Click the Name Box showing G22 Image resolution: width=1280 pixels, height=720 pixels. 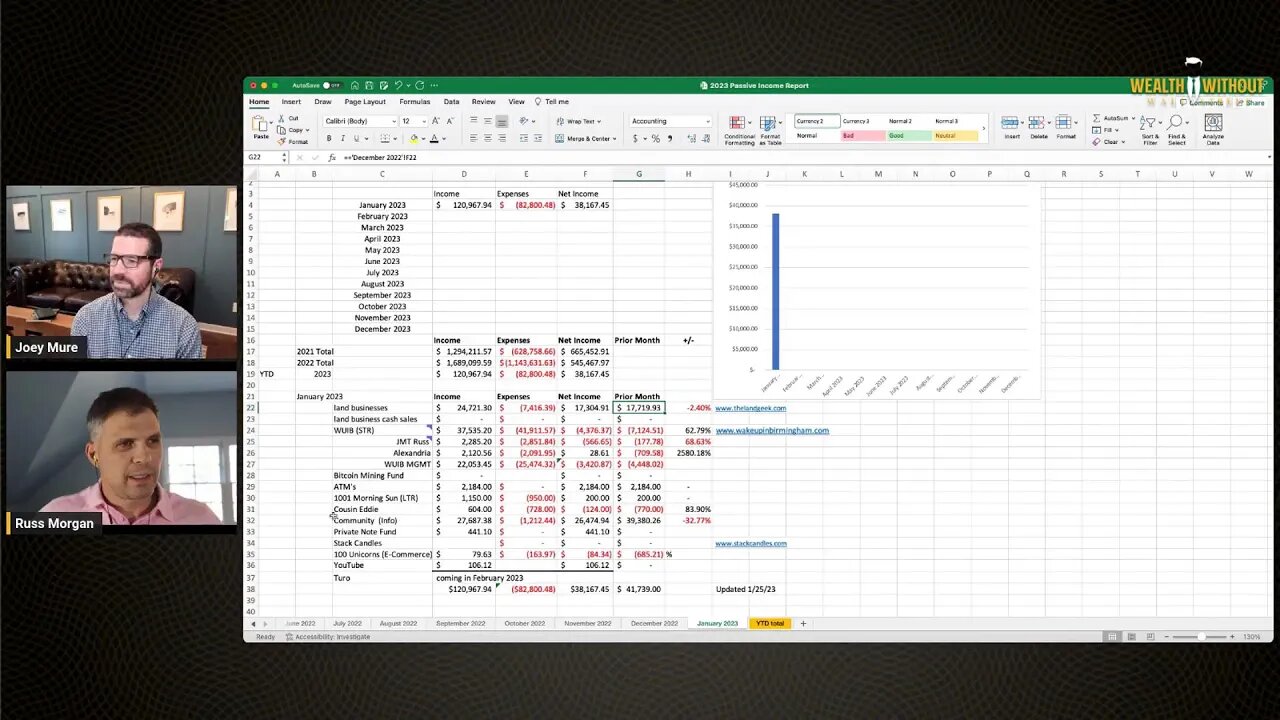coord(265,157)
